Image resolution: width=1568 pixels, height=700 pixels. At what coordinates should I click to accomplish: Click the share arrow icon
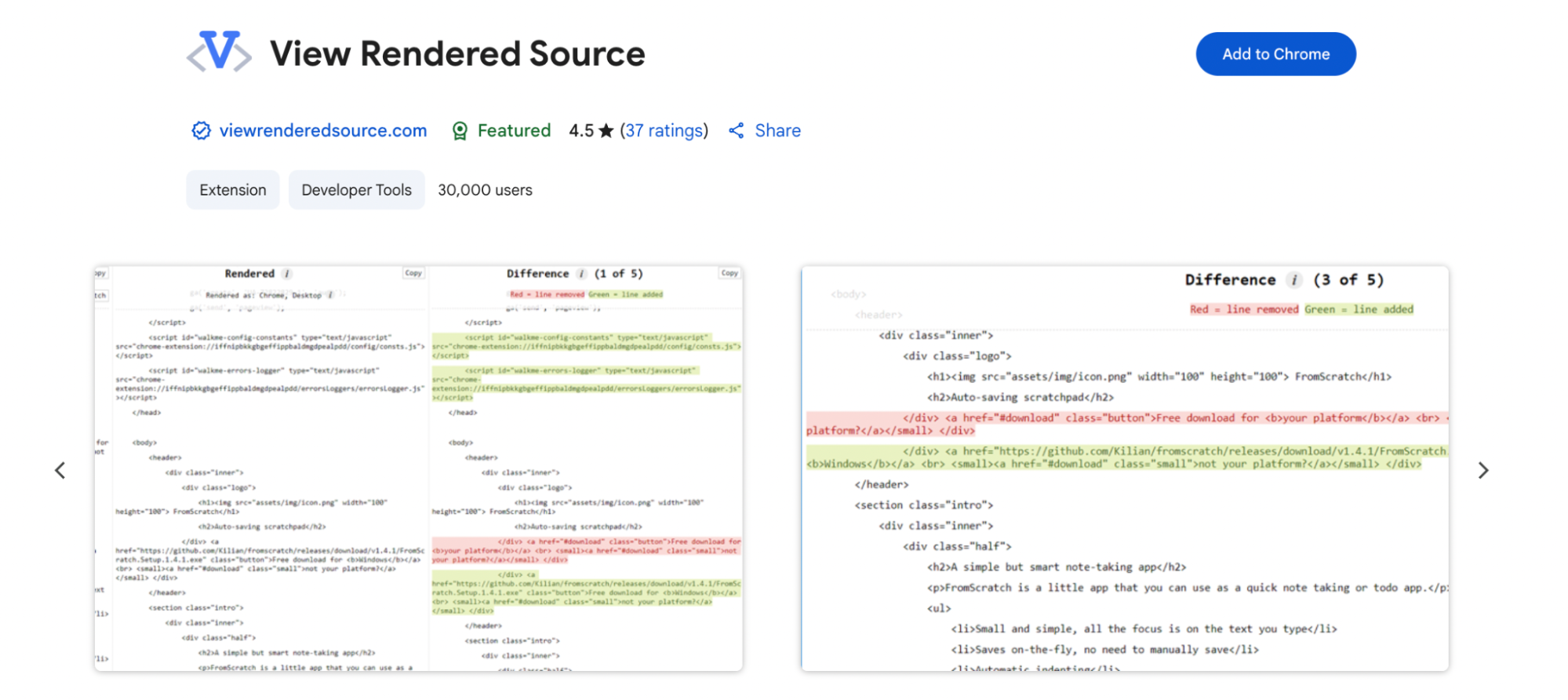pos(736,130)
